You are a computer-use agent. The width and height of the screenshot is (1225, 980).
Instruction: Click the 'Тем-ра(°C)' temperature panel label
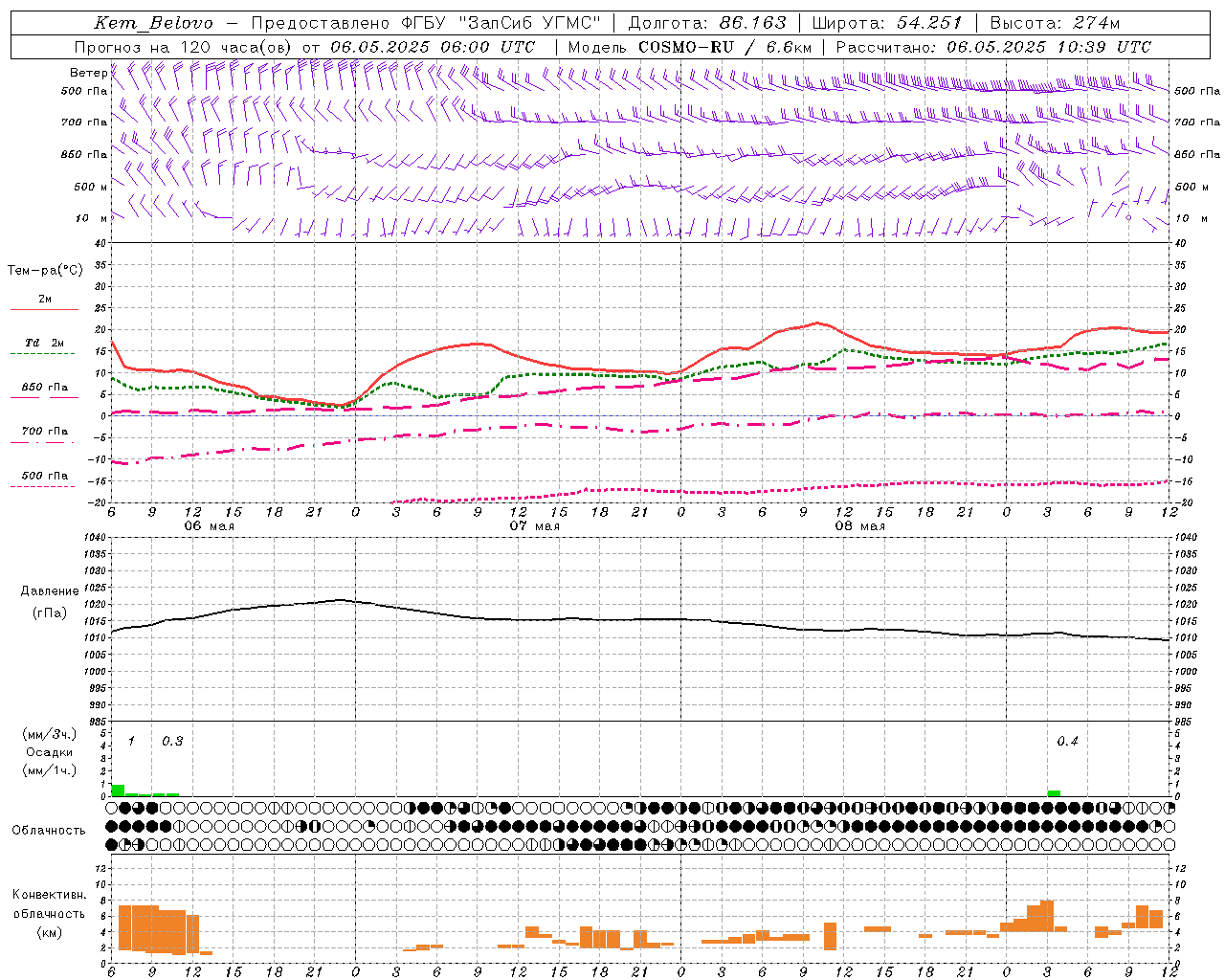[45, 271]
